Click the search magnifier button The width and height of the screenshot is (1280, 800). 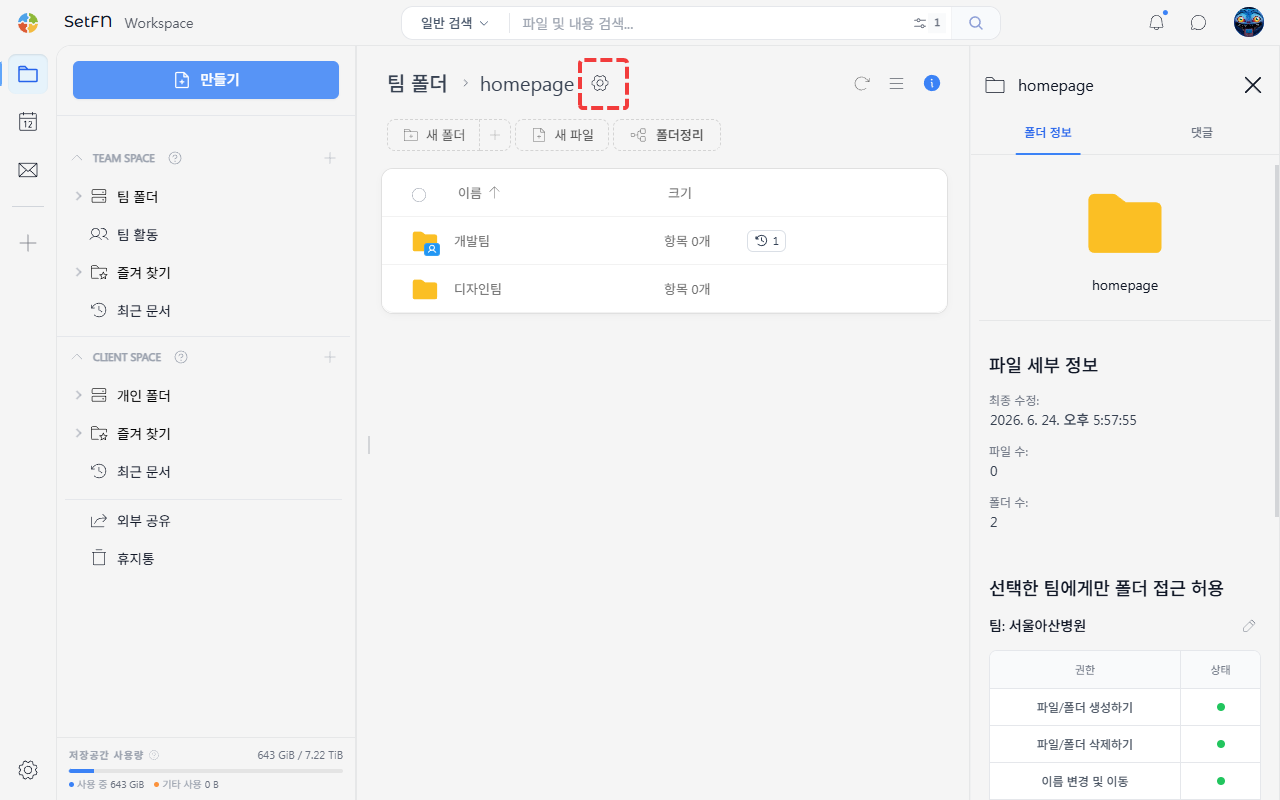[976, 23]
